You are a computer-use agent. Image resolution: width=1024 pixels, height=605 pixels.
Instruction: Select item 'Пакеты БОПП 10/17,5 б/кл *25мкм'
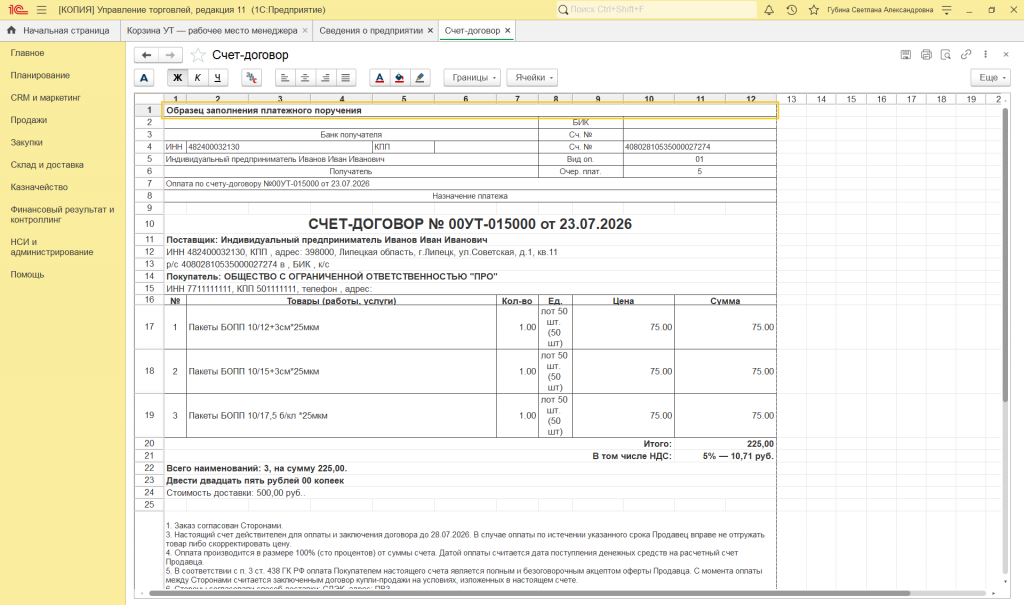(x=341, y=416)
